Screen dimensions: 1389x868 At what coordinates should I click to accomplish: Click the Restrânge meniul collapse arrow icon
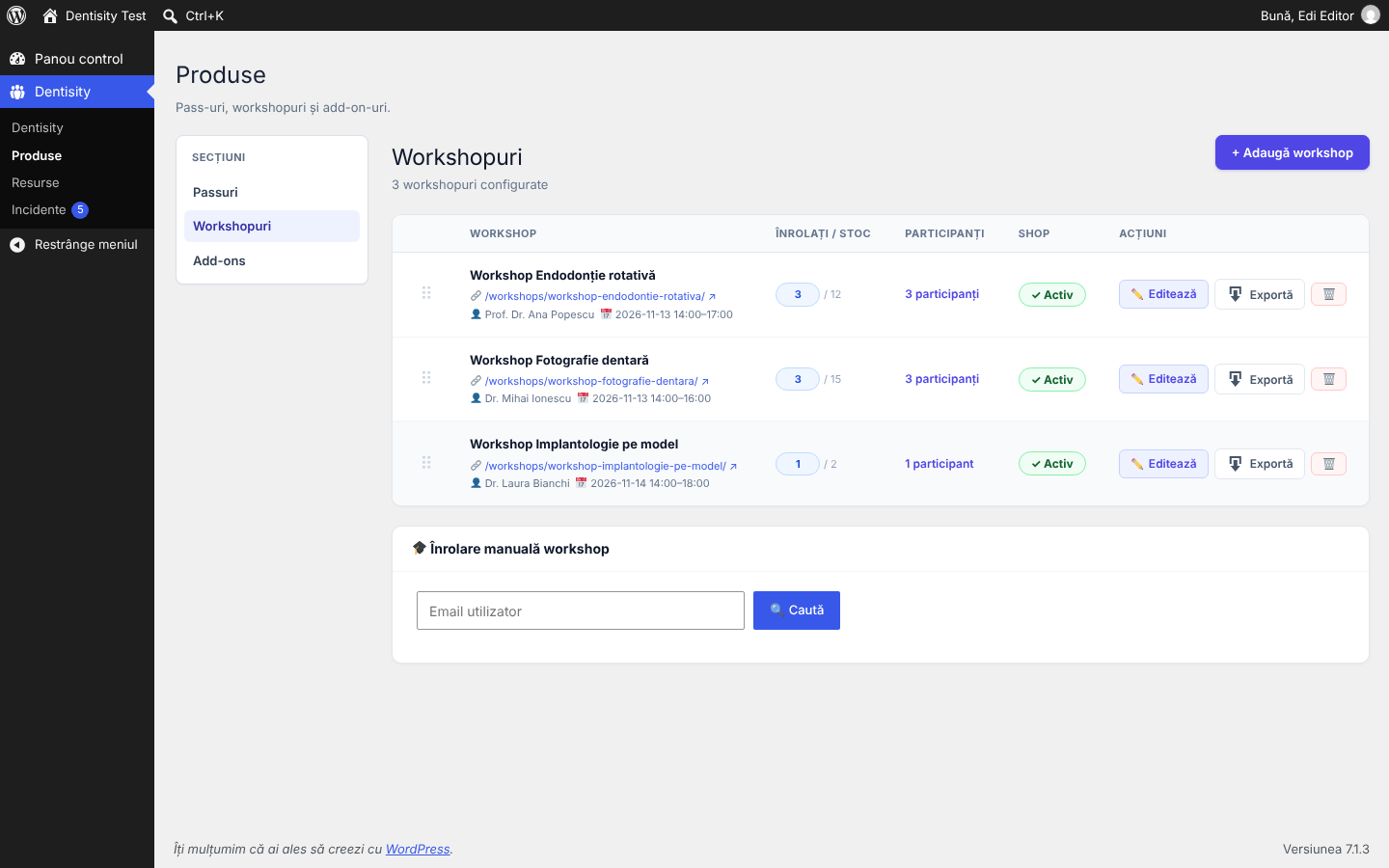[x=17, y=245]
